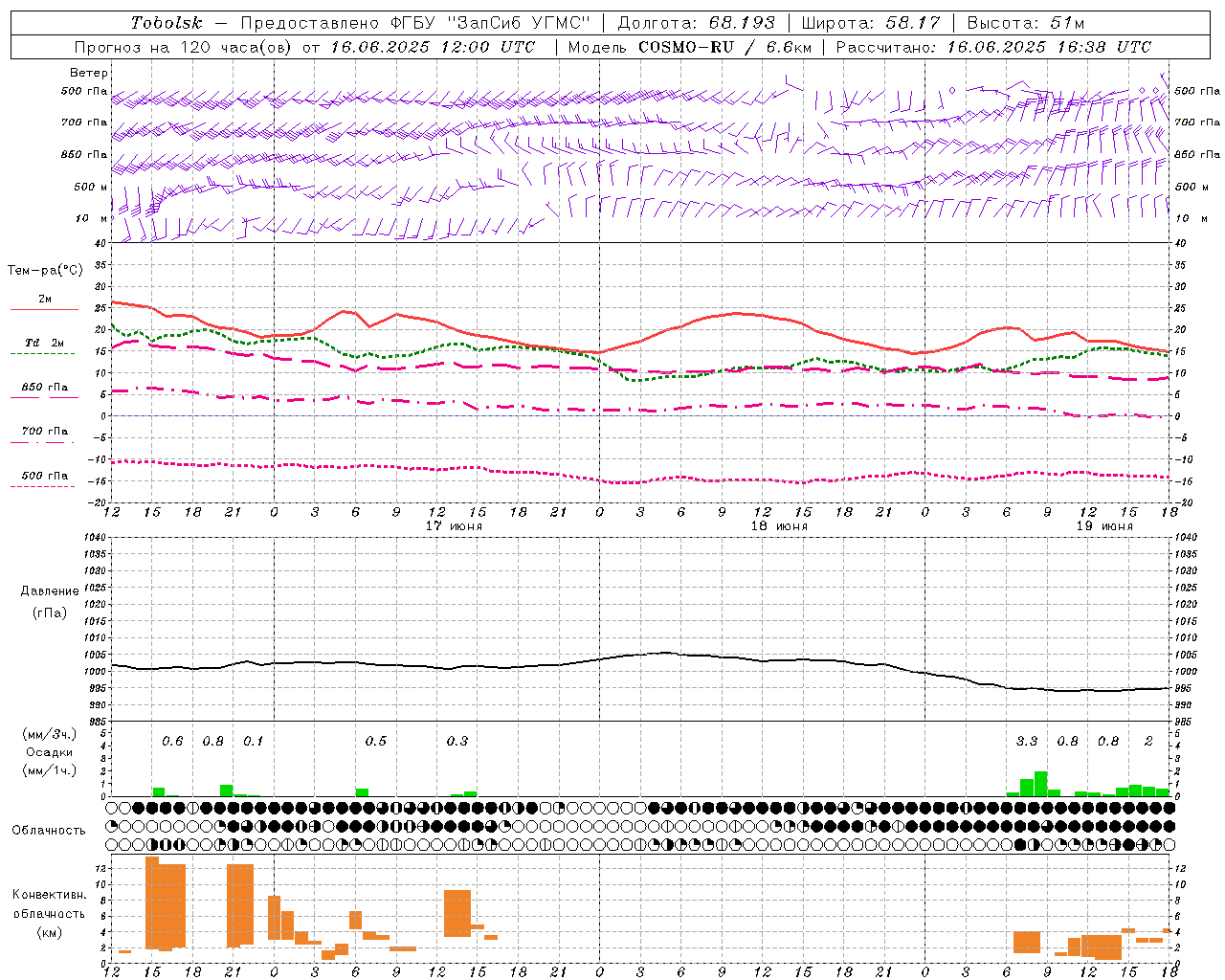Click the 'Высота: 51м' header value

point(1026,23)
